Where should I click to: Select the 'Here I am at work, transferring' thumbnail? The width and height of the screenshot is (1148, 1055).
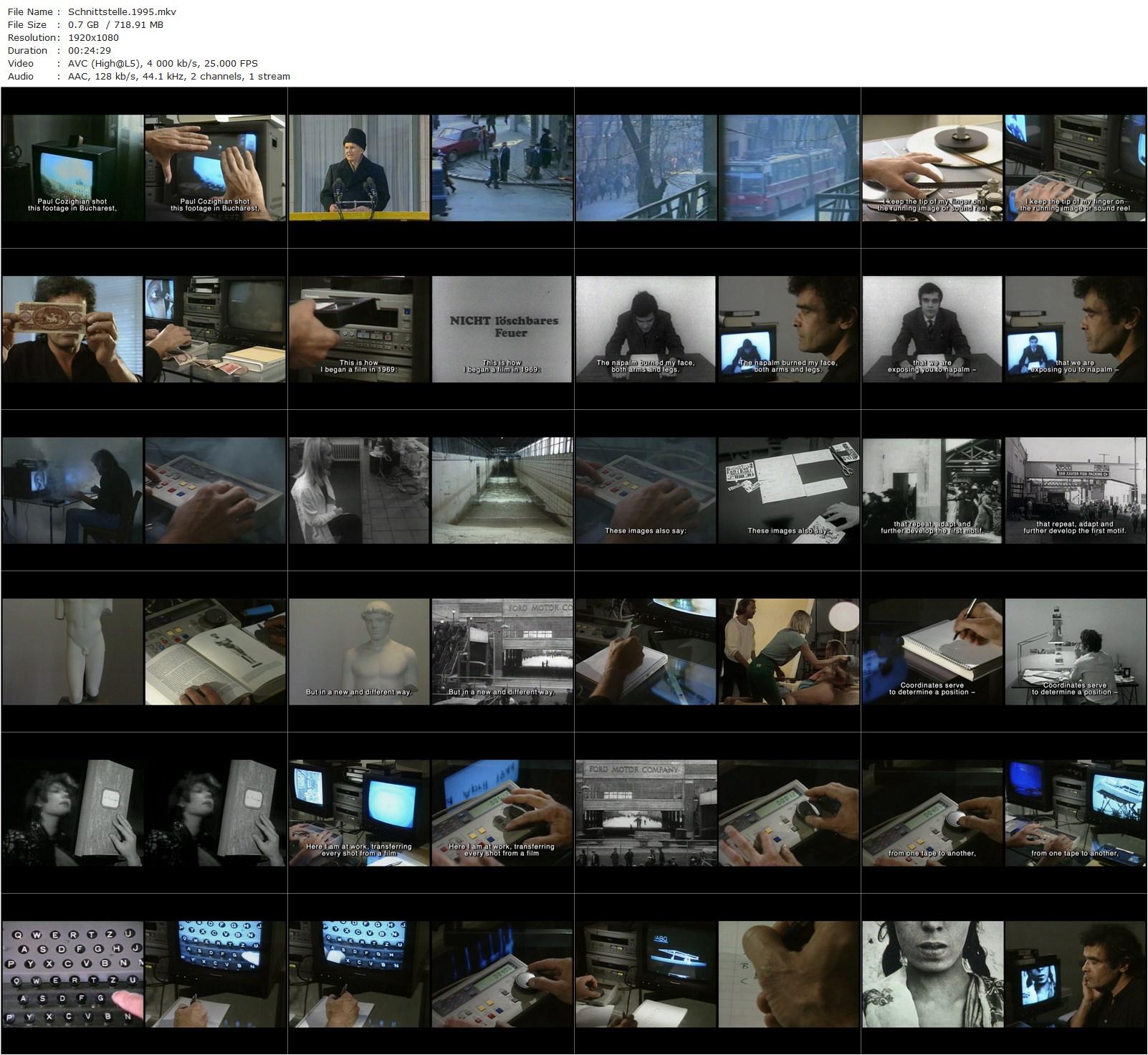pyautogui.click(x=358, y=817)
